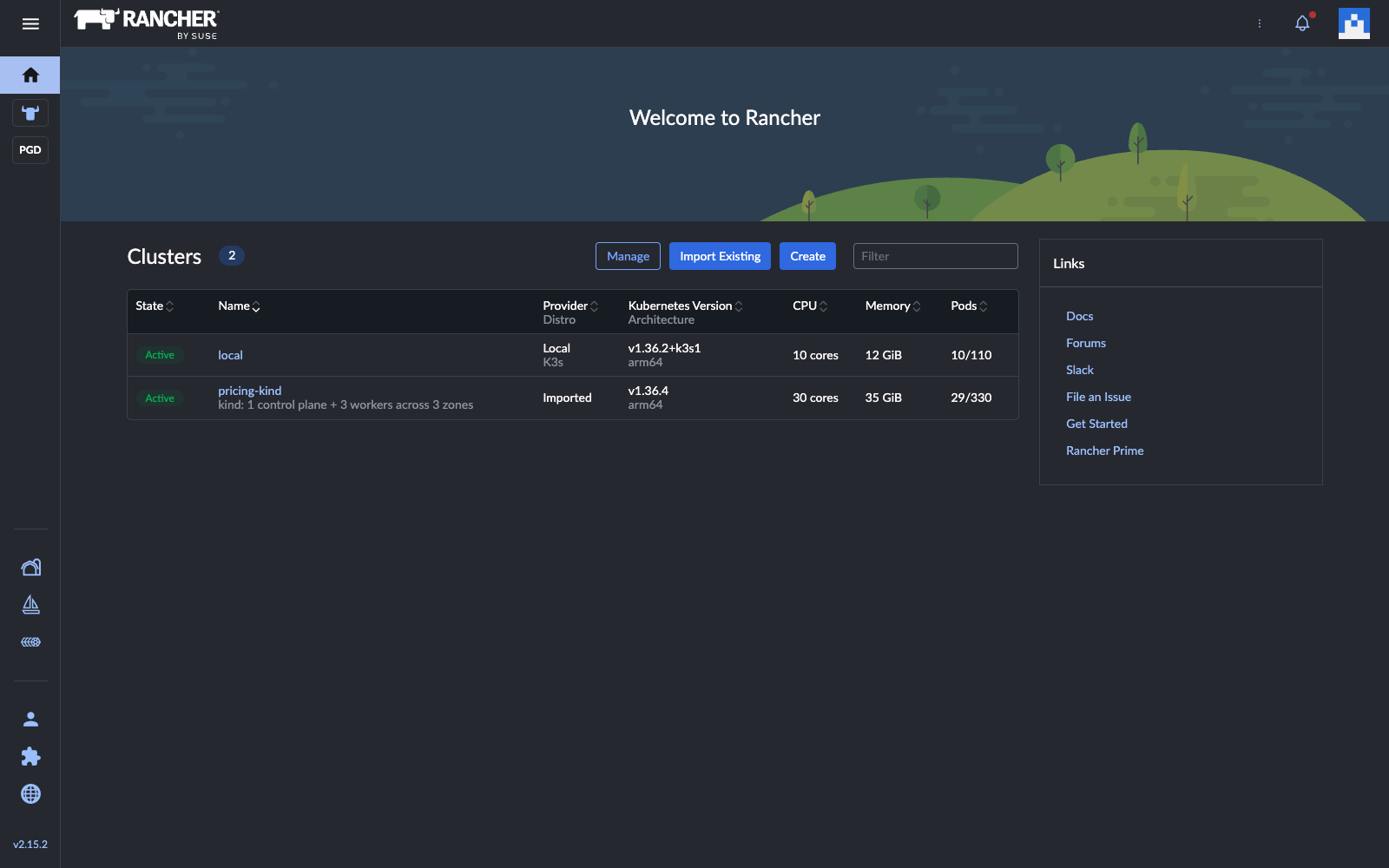
Task: Open notifications bell icon
Action: pos(1302,23)
